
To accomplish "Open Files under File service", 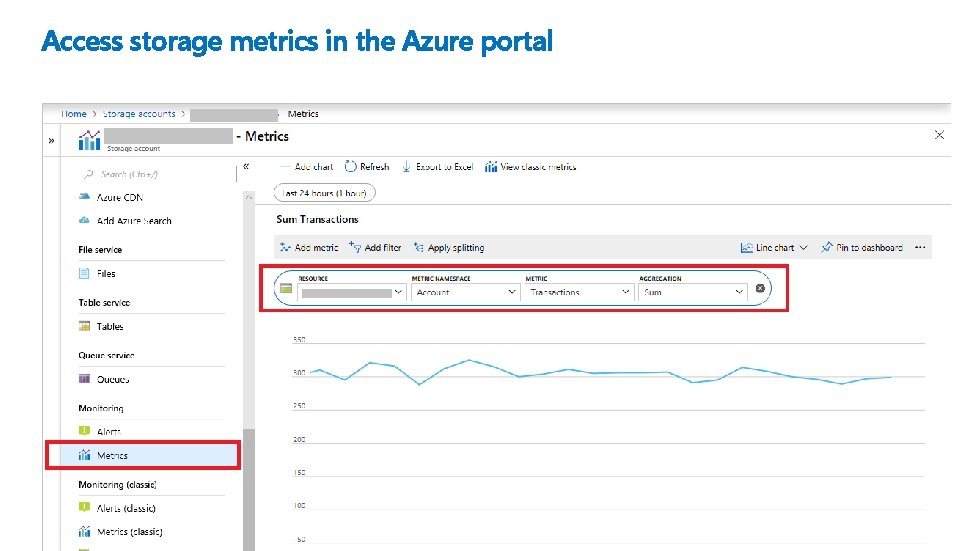I will [106, 273].
